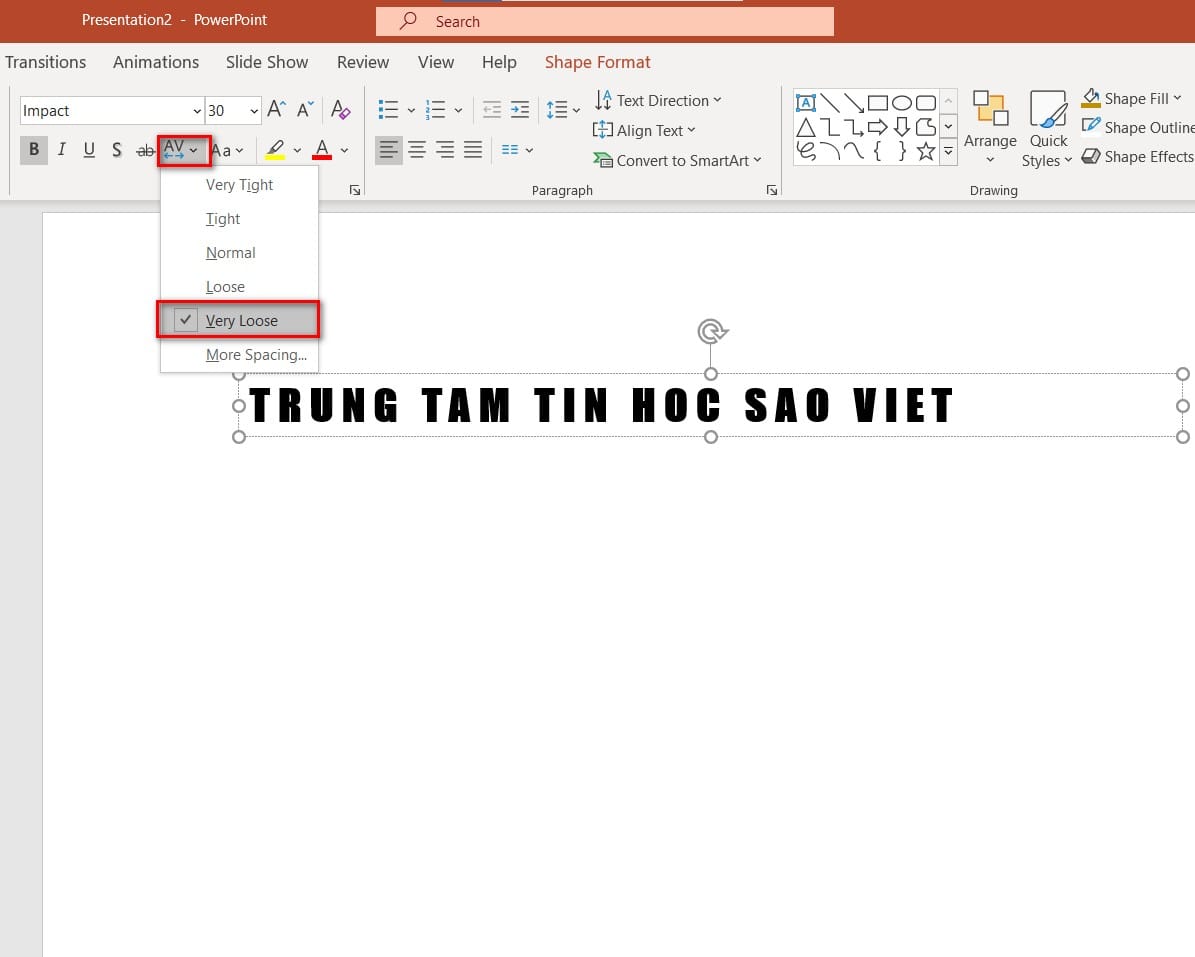Open the Paragraph dialog launcher
This screenshot has width=1195, height=957.
coord(771,190)
